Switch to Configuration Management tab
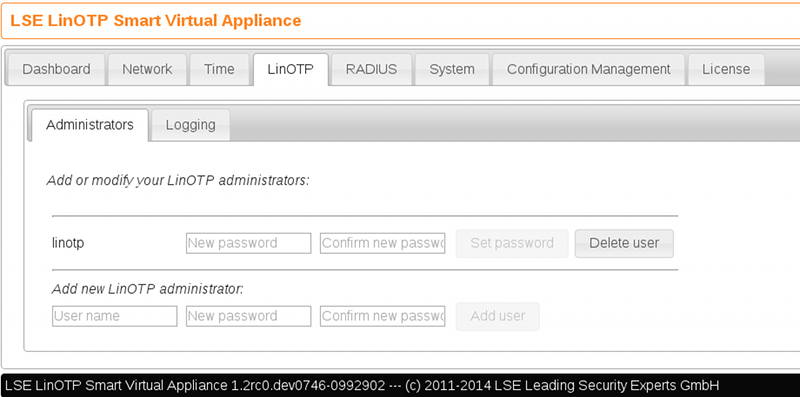 click(x=588, y=69)
